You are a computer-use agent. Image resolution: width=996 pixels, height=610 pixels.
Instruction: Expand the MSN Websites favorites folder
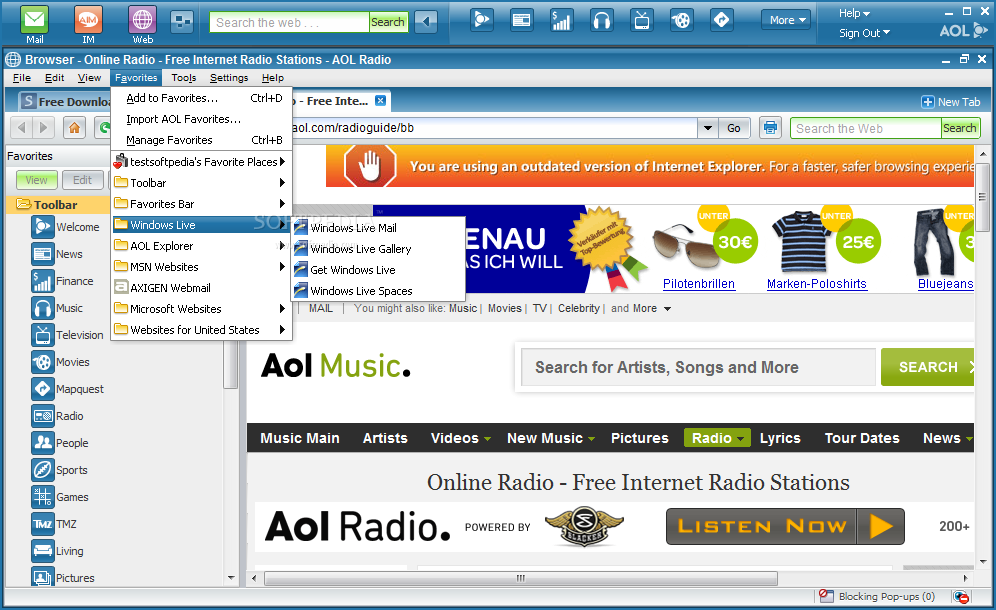[201, 267]
